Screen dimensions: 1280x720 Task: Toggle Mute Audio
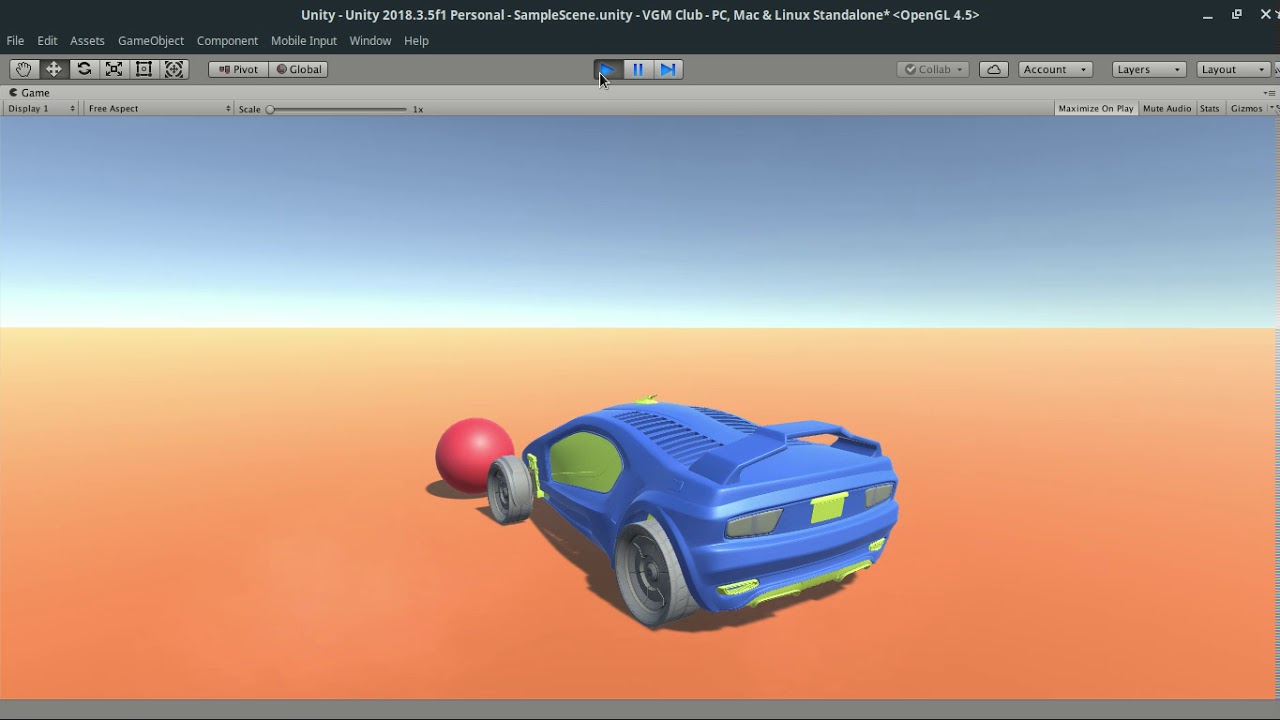1167,108
